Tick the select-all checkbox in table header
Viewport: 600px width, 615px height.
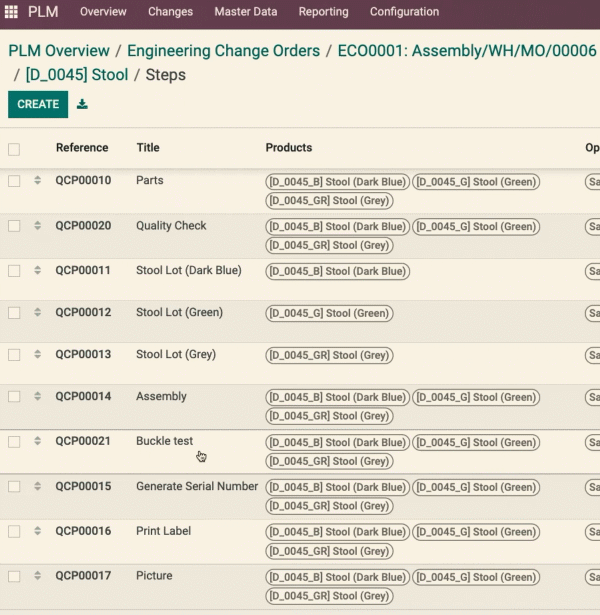(x=14, y=149)
